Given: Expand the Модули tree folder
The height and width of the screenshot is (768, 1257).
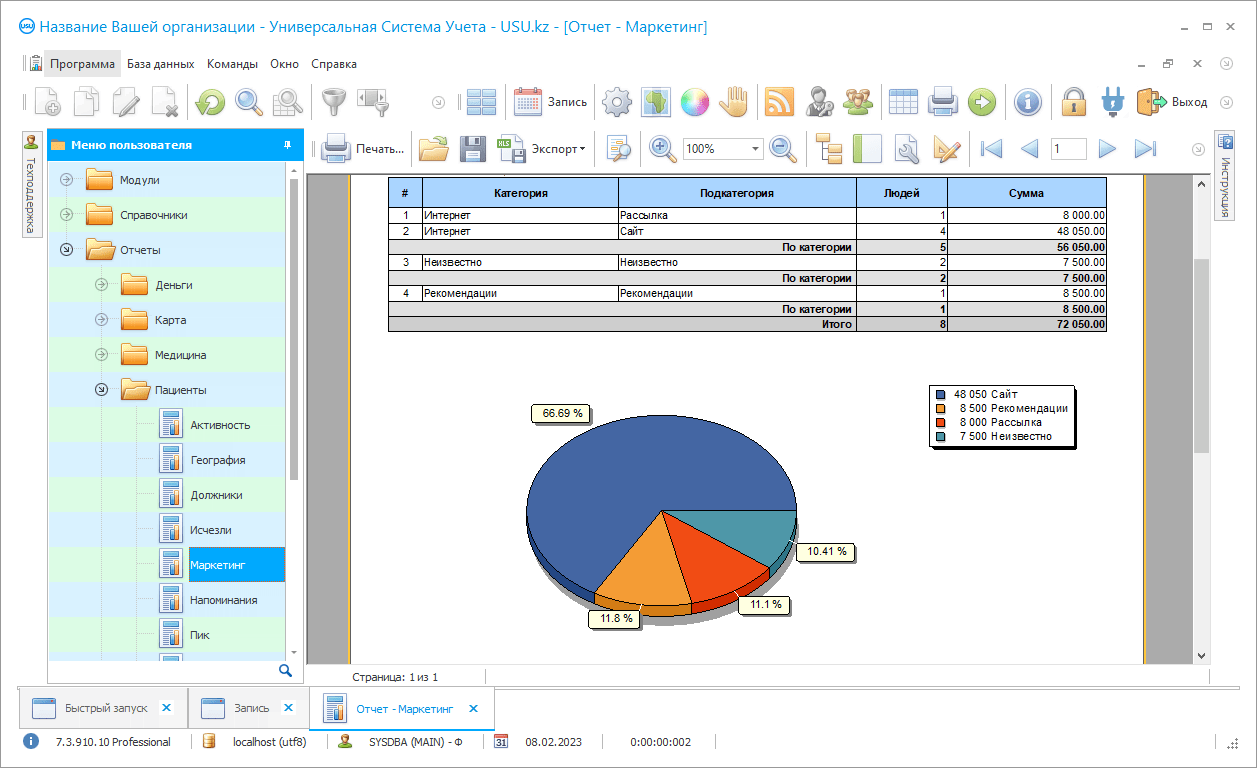Looking at the screenshot, I should tap(67, 180).
